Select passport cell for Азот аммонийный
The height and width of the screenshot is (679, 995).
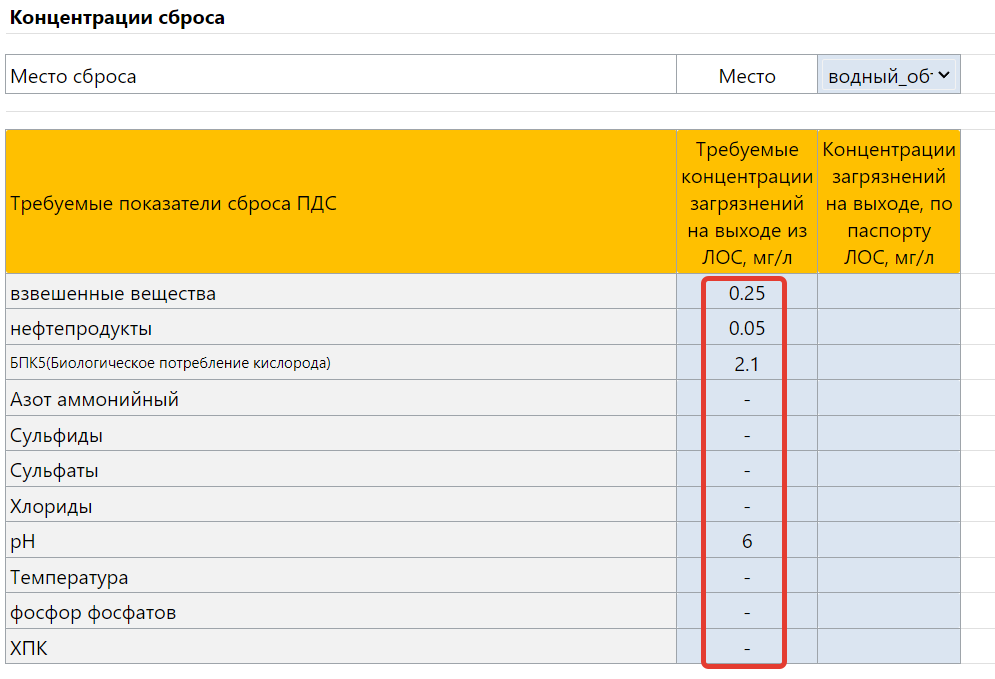point(888,399)
